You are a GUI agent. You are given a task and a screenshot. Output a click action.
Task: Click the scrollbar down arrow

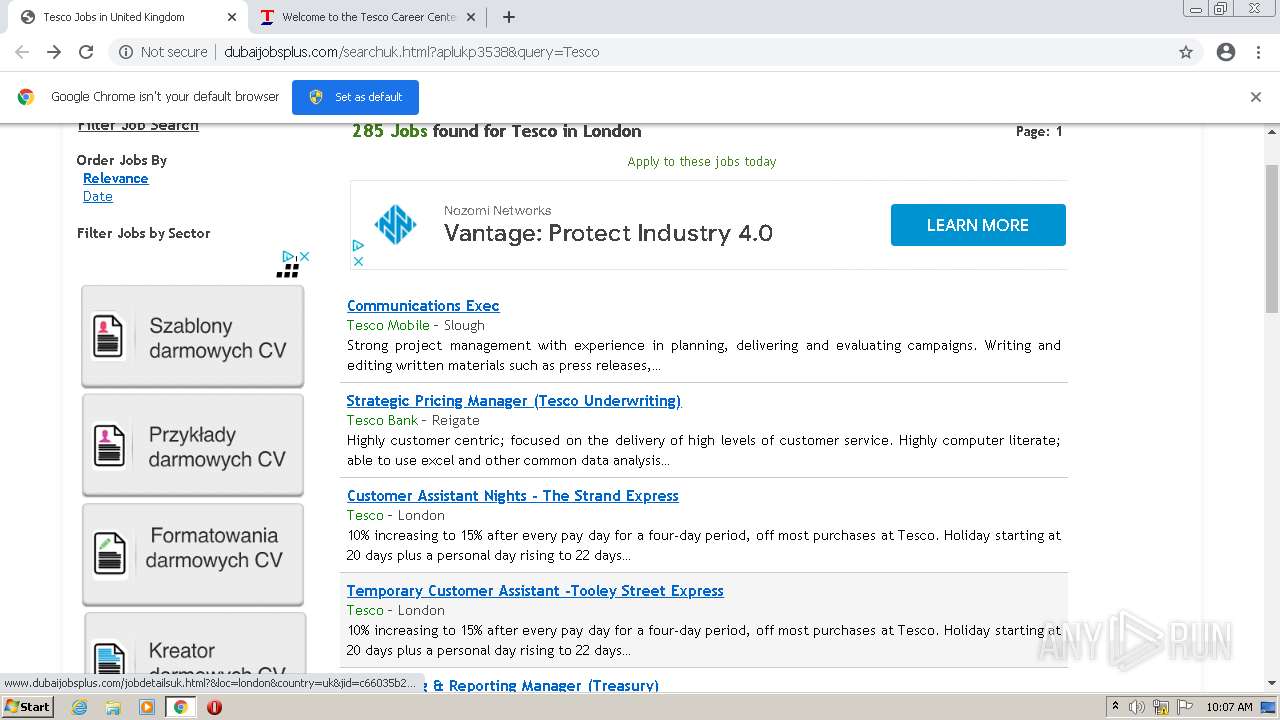click(x=1271, y=685)
